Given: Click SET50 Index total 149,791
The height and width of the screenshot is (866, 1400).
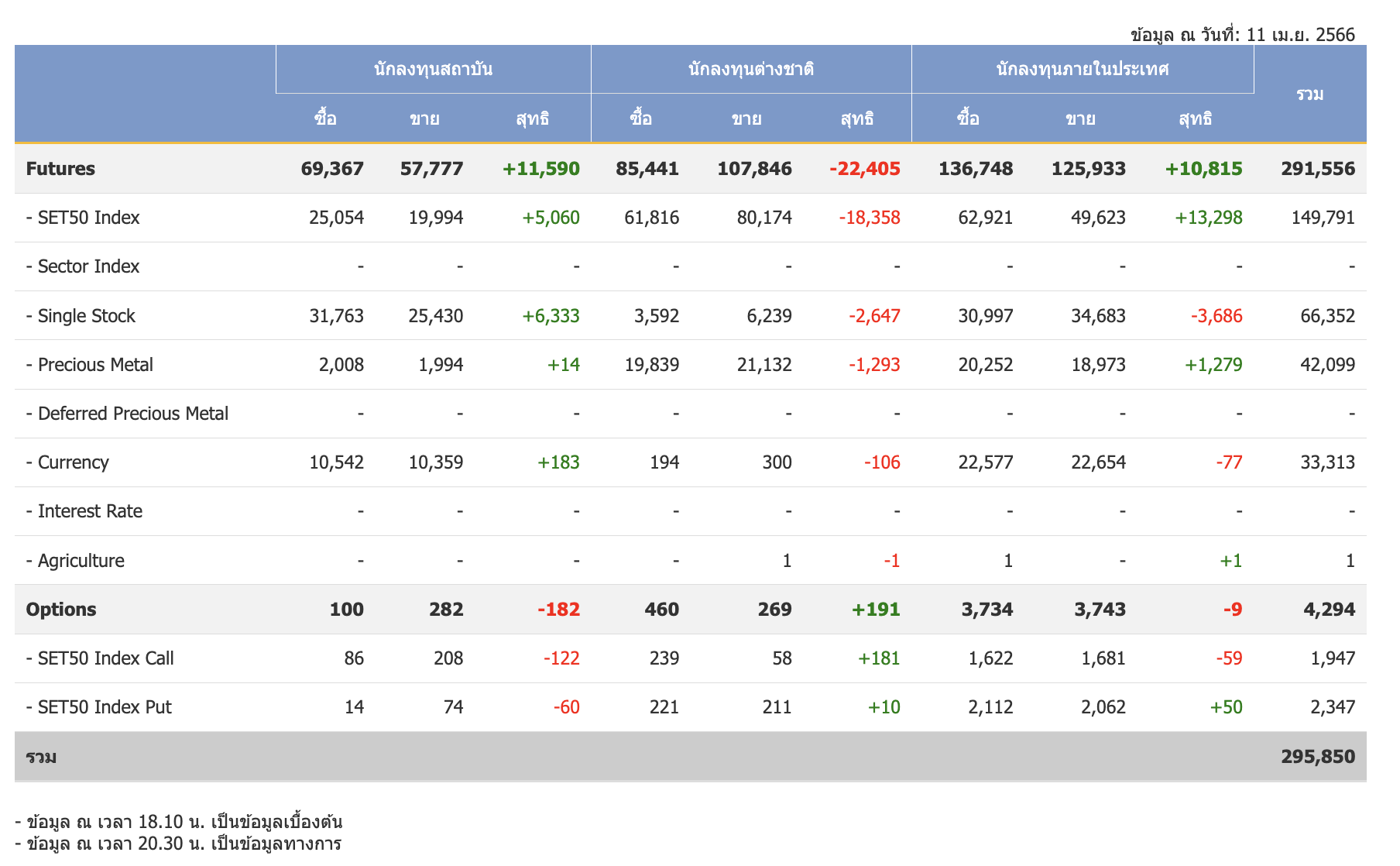Looking at the screenshot, I should (1323, 218).
